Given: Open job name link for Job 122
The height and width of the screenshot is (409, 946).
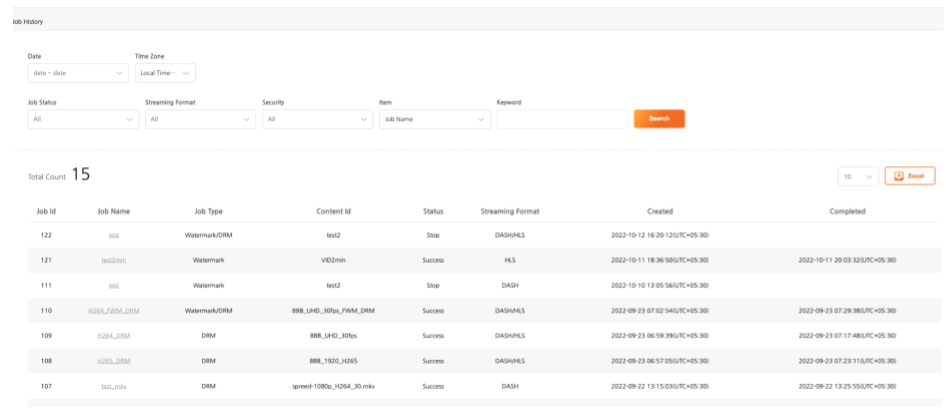Looking at the screenshot, I should [114, 235].
